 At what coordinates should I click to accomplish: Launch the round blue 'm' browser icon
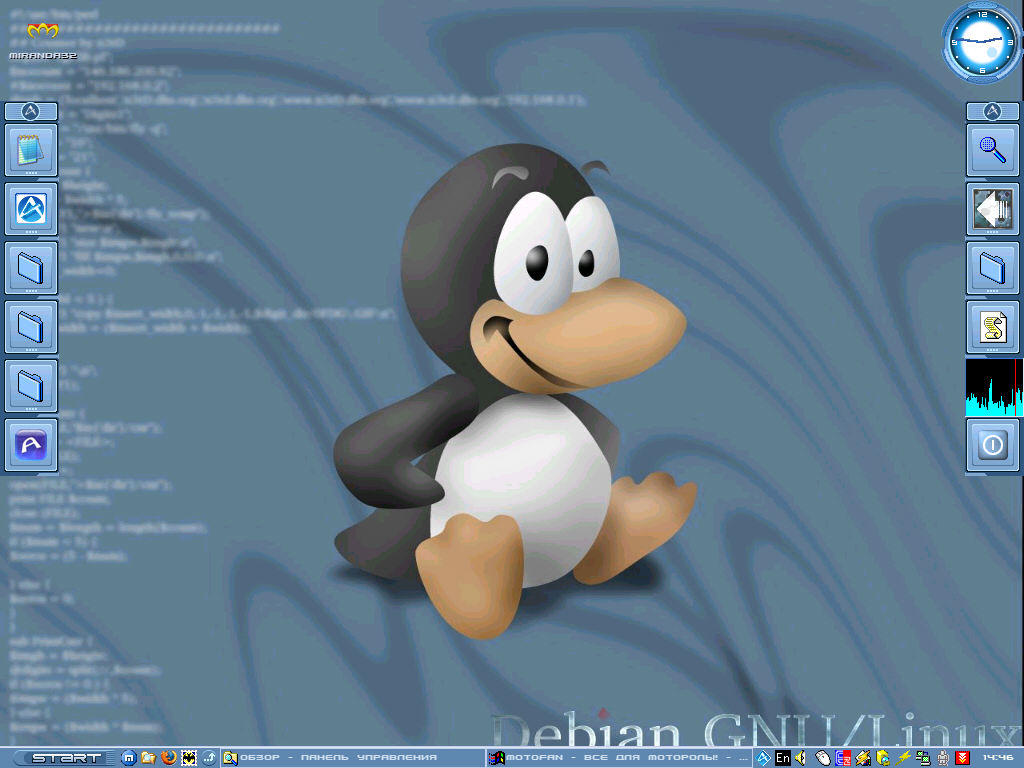pyautogui.click(x=129, y=758)
